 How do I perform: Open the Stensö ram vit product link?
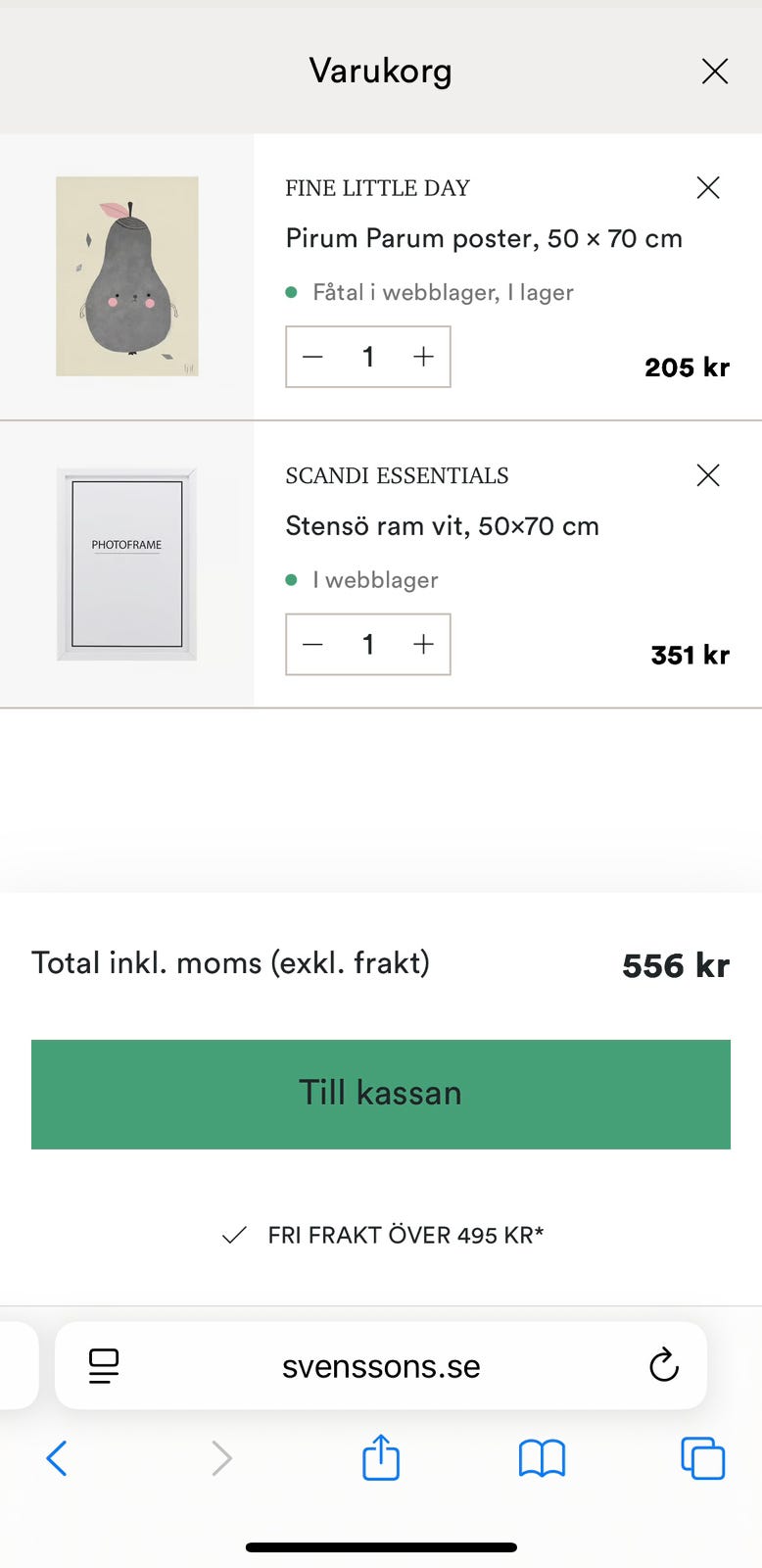(442, 526)
